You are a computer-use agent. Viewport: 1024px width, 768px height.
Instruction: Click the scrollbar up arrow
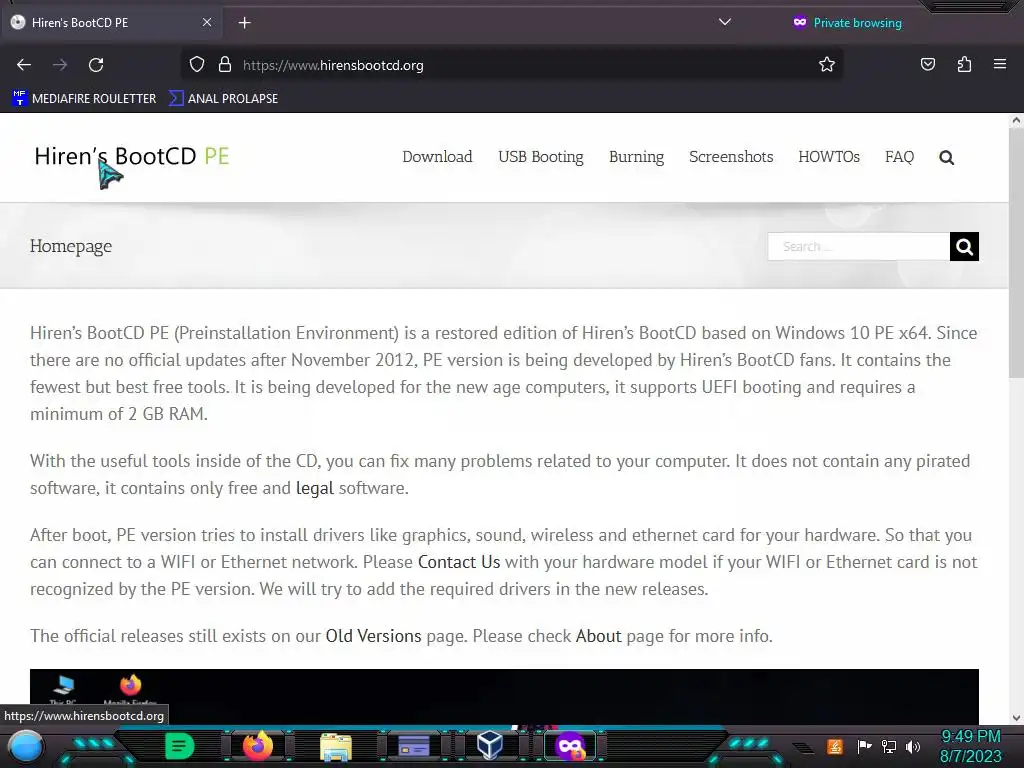click(x=1016, y=120)
